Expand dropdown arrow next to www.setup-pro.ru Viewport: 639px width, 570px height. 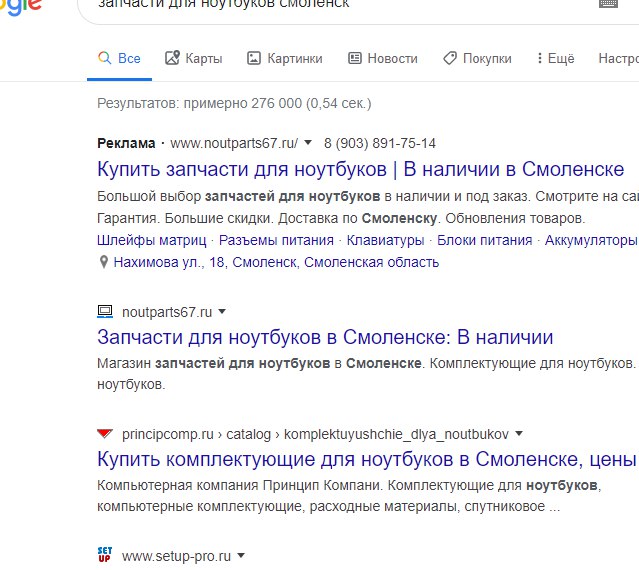241,555
